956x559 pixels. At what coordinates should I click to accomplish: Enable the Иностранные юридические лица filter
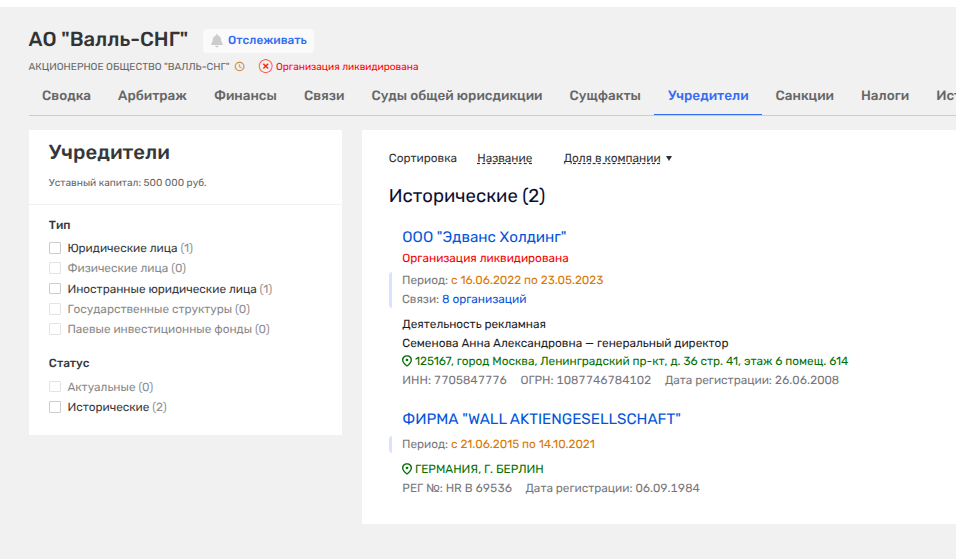coord(55,289)
